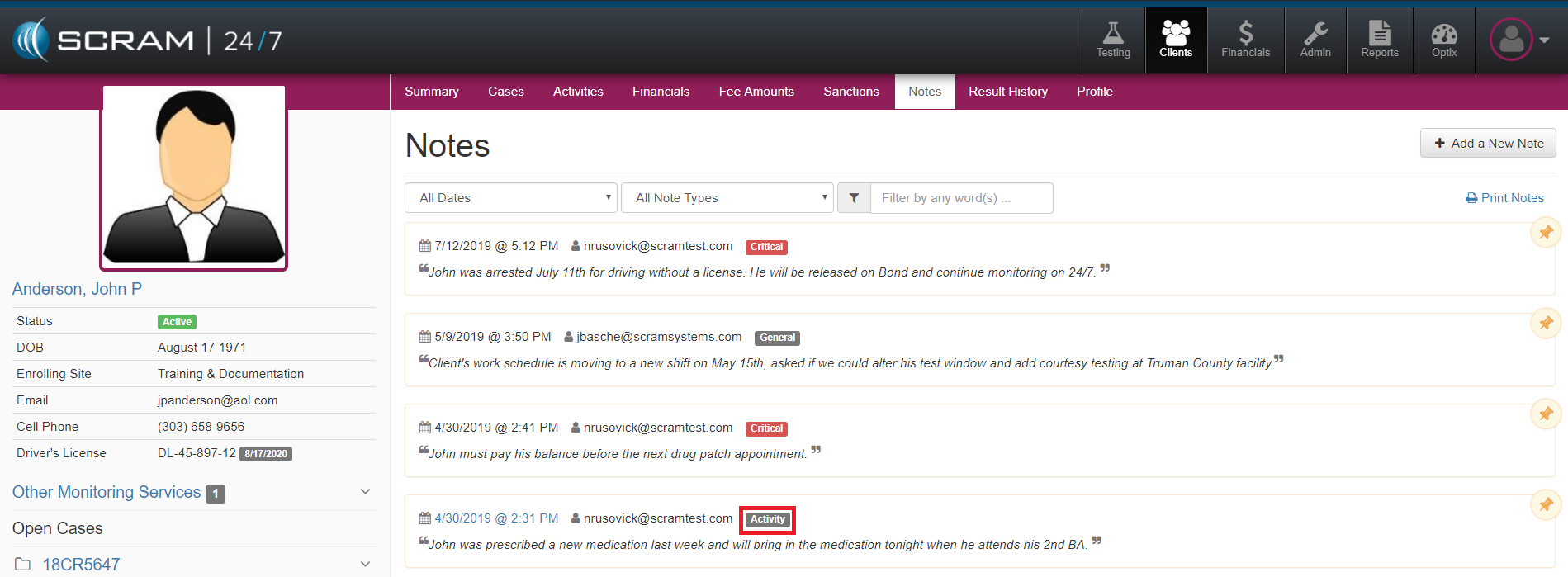Open the user avatar menu
Viewport: 1568px width, 577px height.
point(1518,40)
